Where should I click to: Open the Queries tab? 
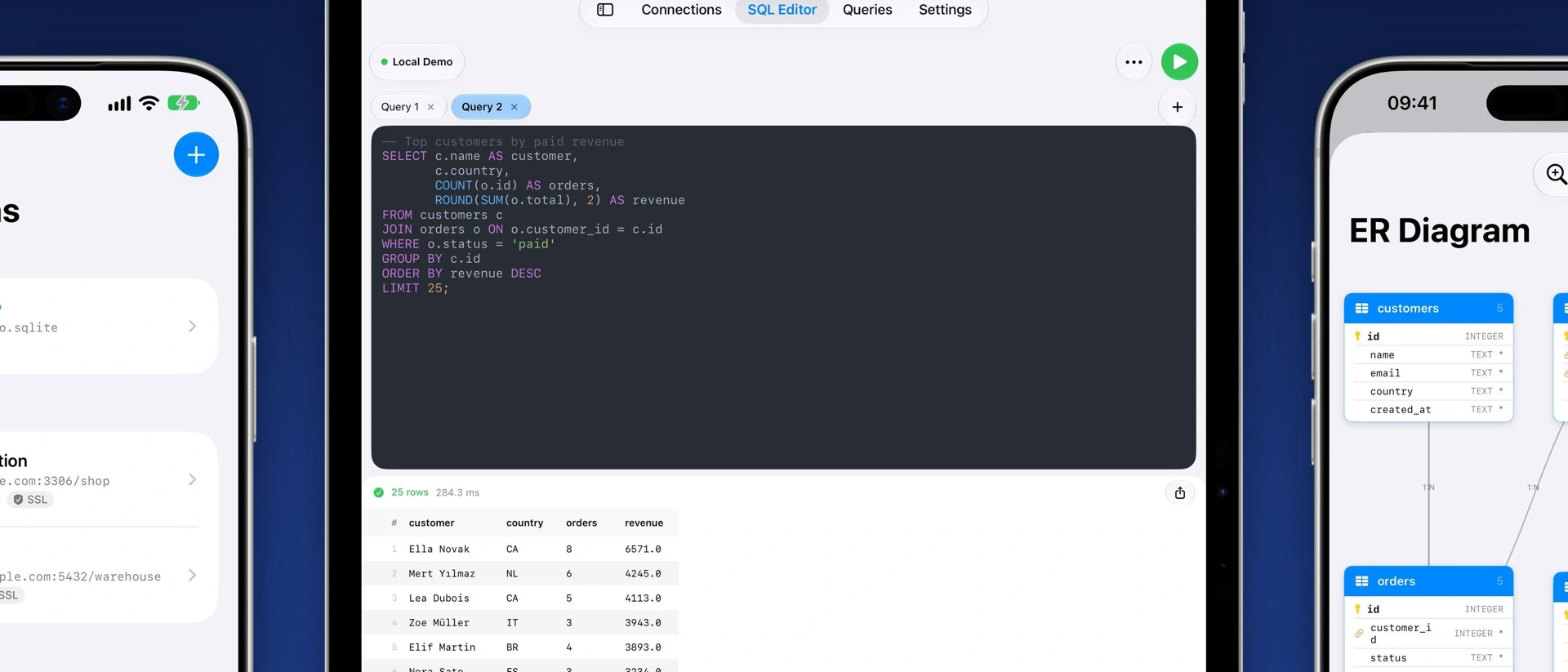[867, 10]
